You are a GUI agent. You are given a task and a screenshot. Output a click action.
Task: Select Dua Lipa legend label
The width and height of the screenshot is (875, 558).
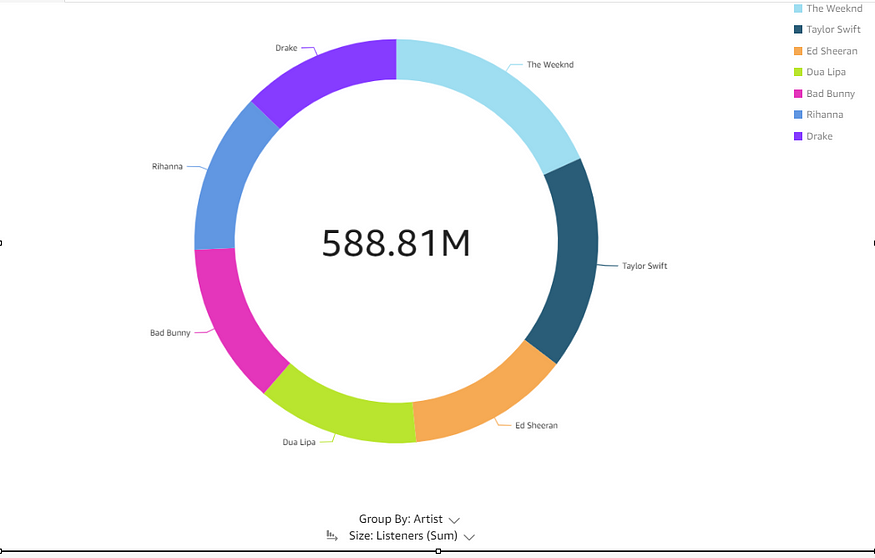pyautogui.click(x=826, y=72)
